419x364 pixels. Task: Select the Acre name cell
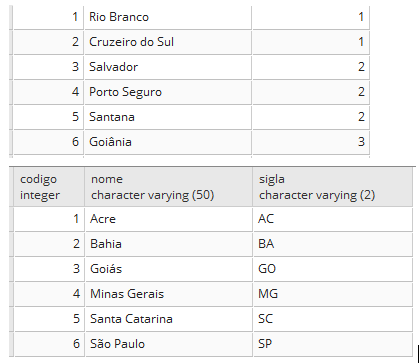point(169,219)
